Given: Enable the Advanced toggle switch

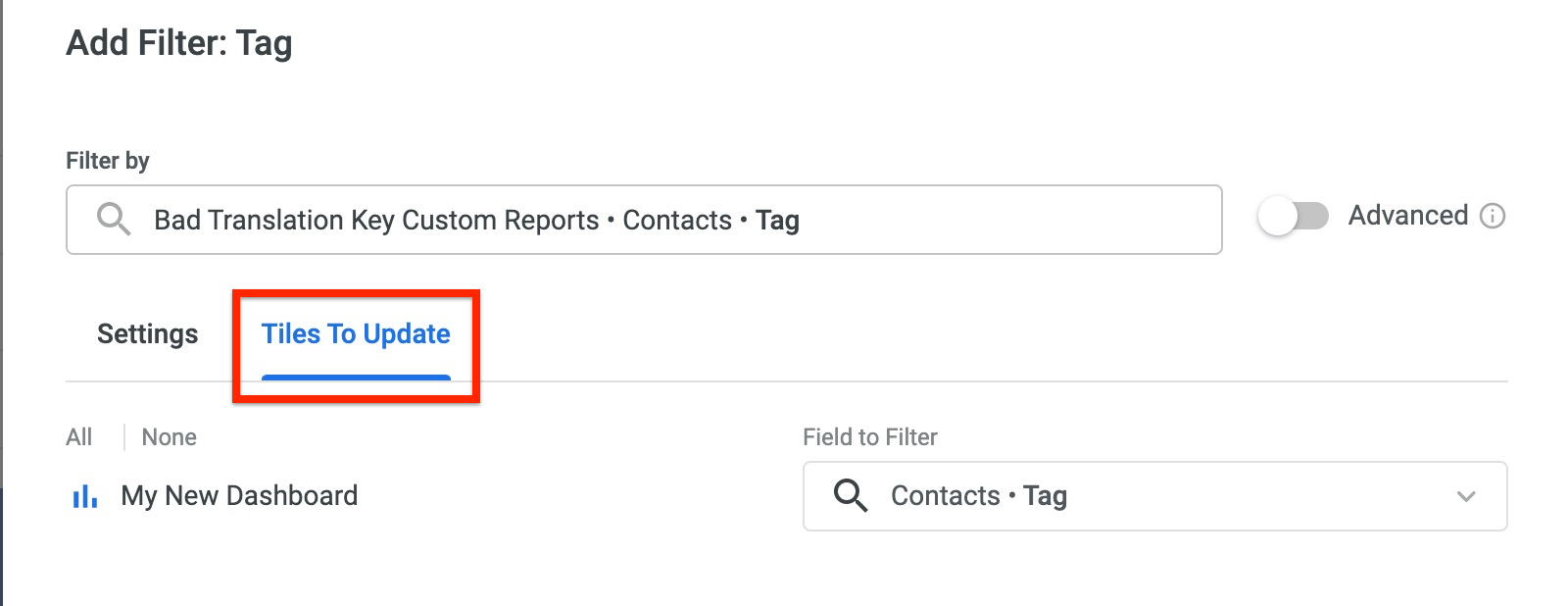Looking at the screenshot, I should point(1294,216).
